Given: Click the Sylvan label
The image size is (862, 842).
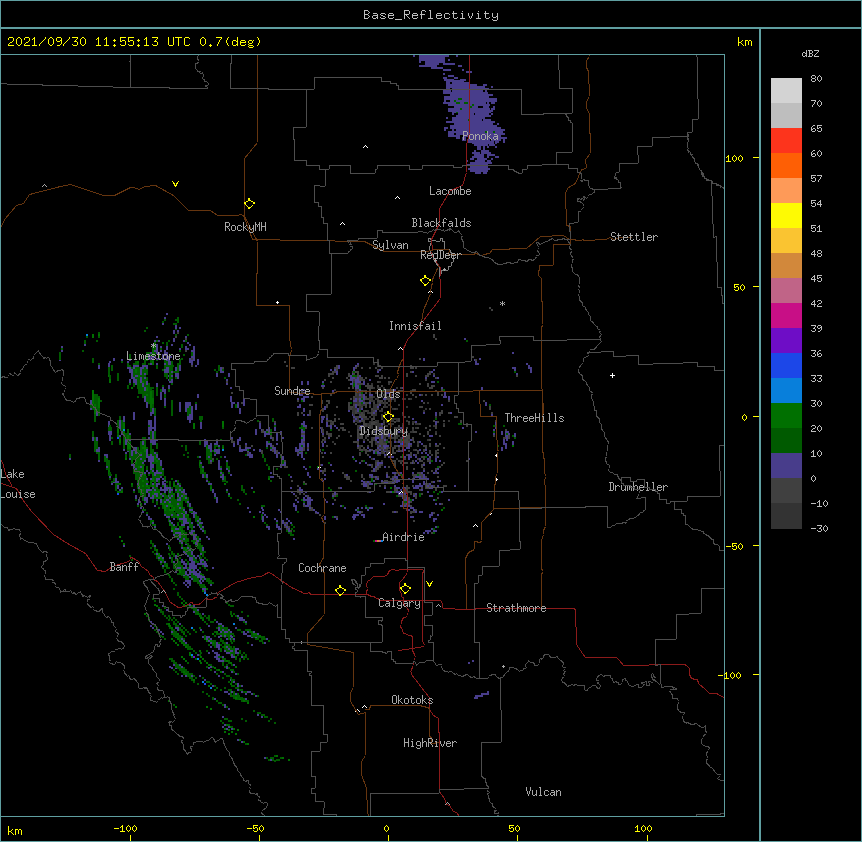Looking at the screenshot, I should point(390,245).
